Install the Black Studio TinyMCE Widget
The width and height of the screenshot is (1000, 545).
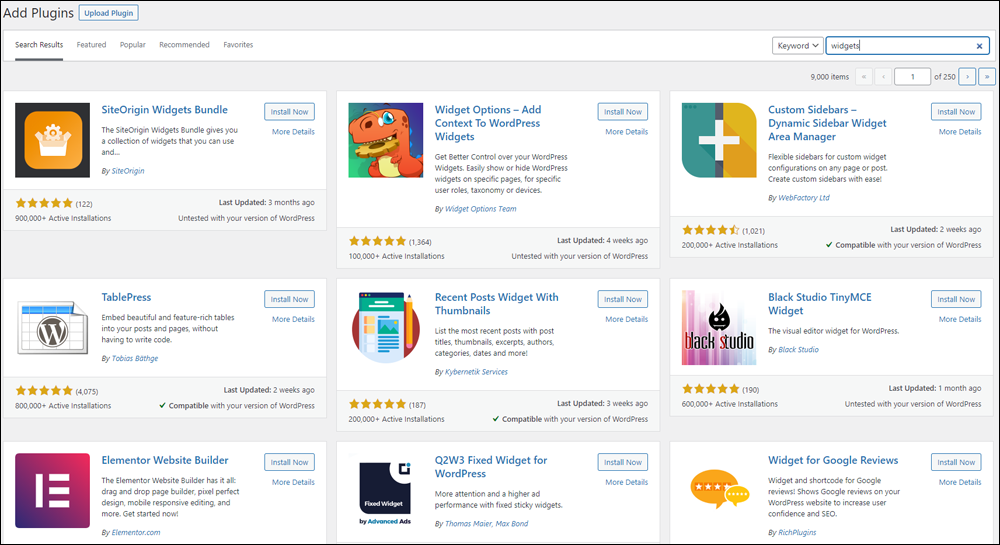[956, 299]
